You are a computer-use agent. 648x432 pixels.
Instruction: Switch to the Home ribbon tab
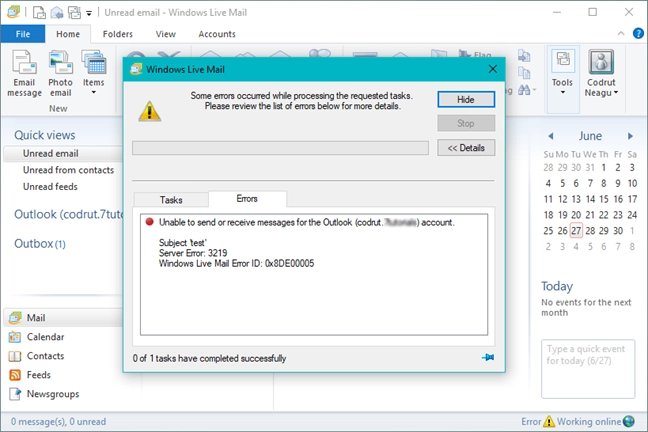(68, 34)
